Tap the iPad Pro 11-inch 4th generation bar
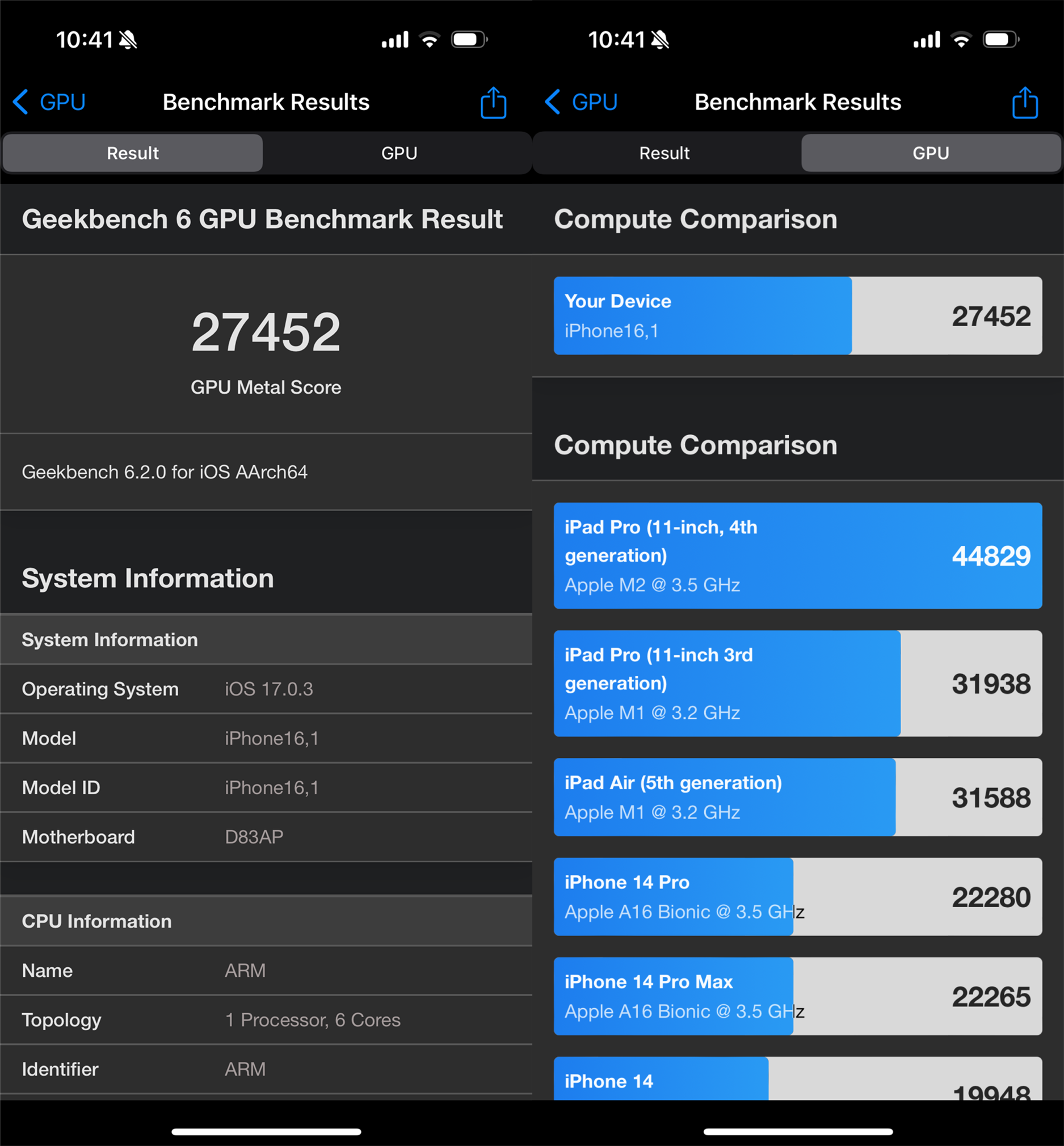The image size is (1064, 1146). coord(798,555)
